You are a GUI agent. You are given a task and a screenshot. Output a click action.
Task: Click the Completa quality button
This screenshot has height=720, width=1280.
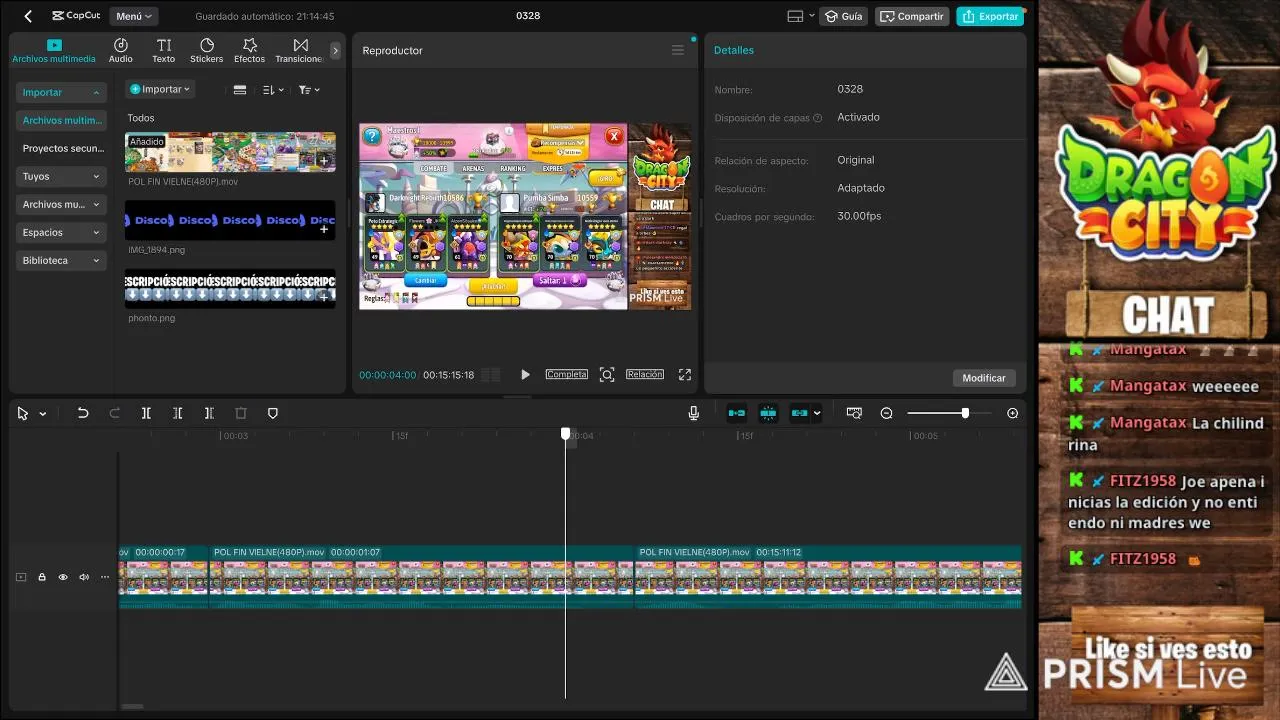pyautogui.click(x=566, y=374)
